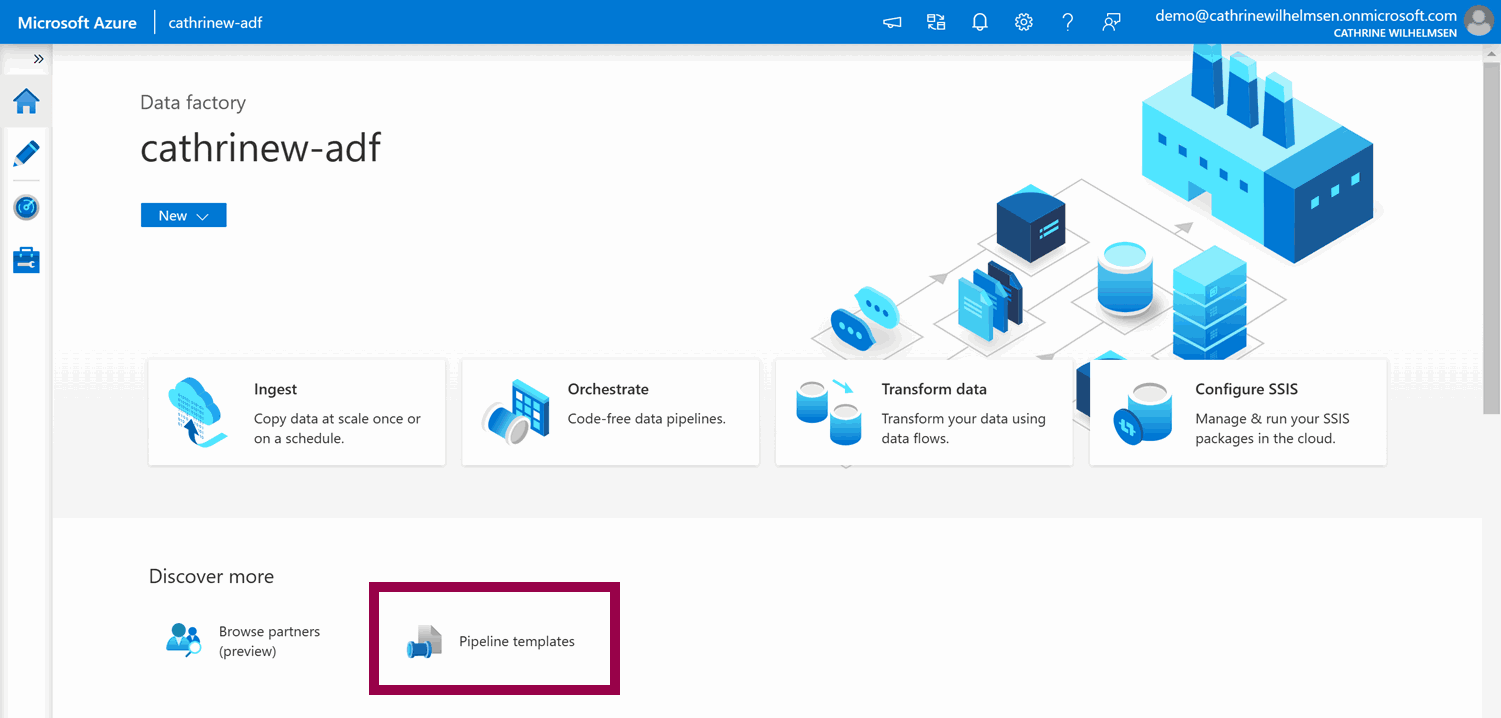Viewport: 1501px width, 718px height.
Task: Open the Manage toolbox hub
Action: [x=26, y=260]
